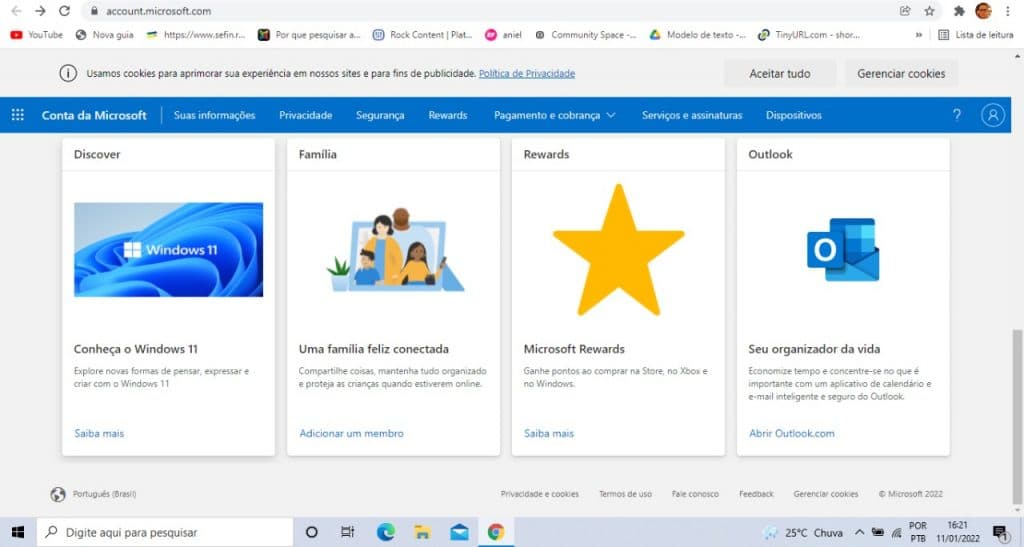Click Adicionar um membro link
Screen dimensions: 1024x547
pyautogui.click(x=351, y=433)
